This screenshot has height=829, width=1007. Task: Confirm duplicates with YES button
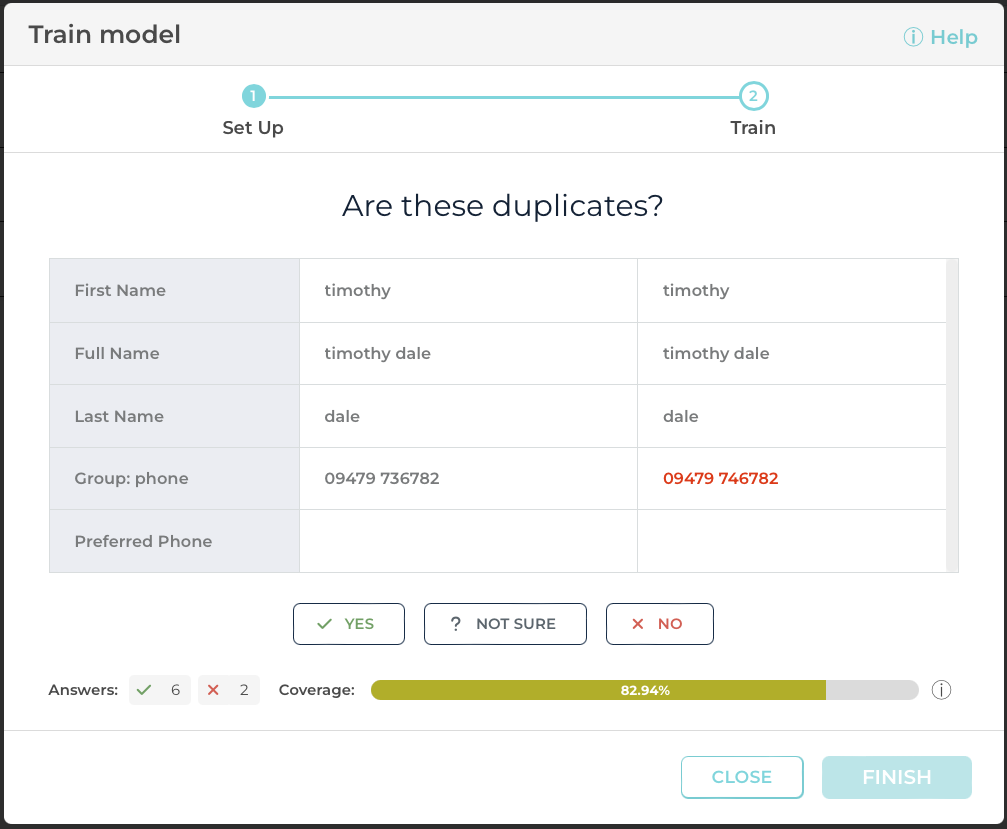(348, 624)
